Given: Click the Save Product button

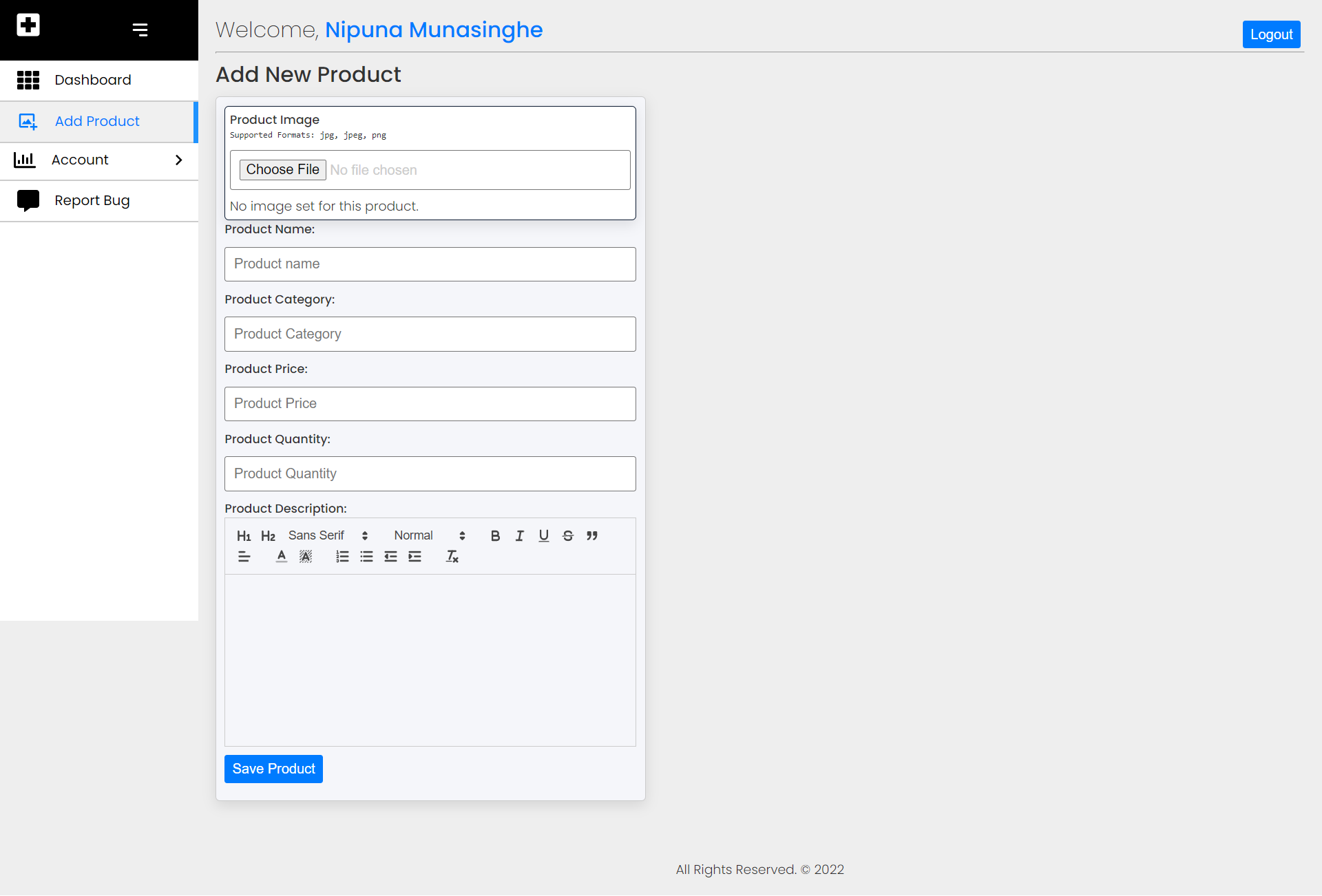Looking at the screenshot, I should pyautogui.click(x=273, y=769).
